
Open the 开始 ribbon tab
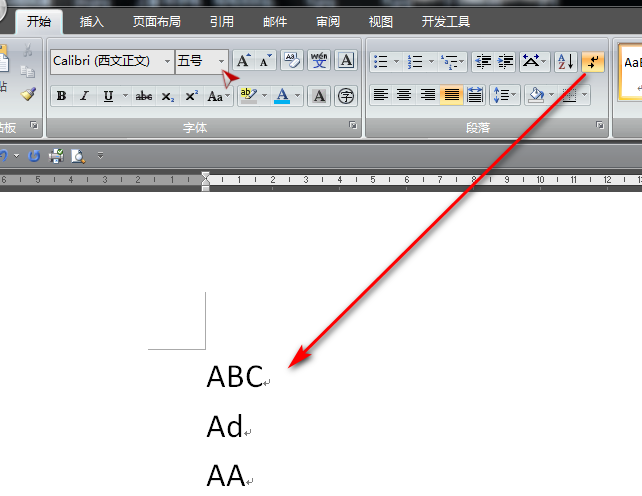point(39,21)
